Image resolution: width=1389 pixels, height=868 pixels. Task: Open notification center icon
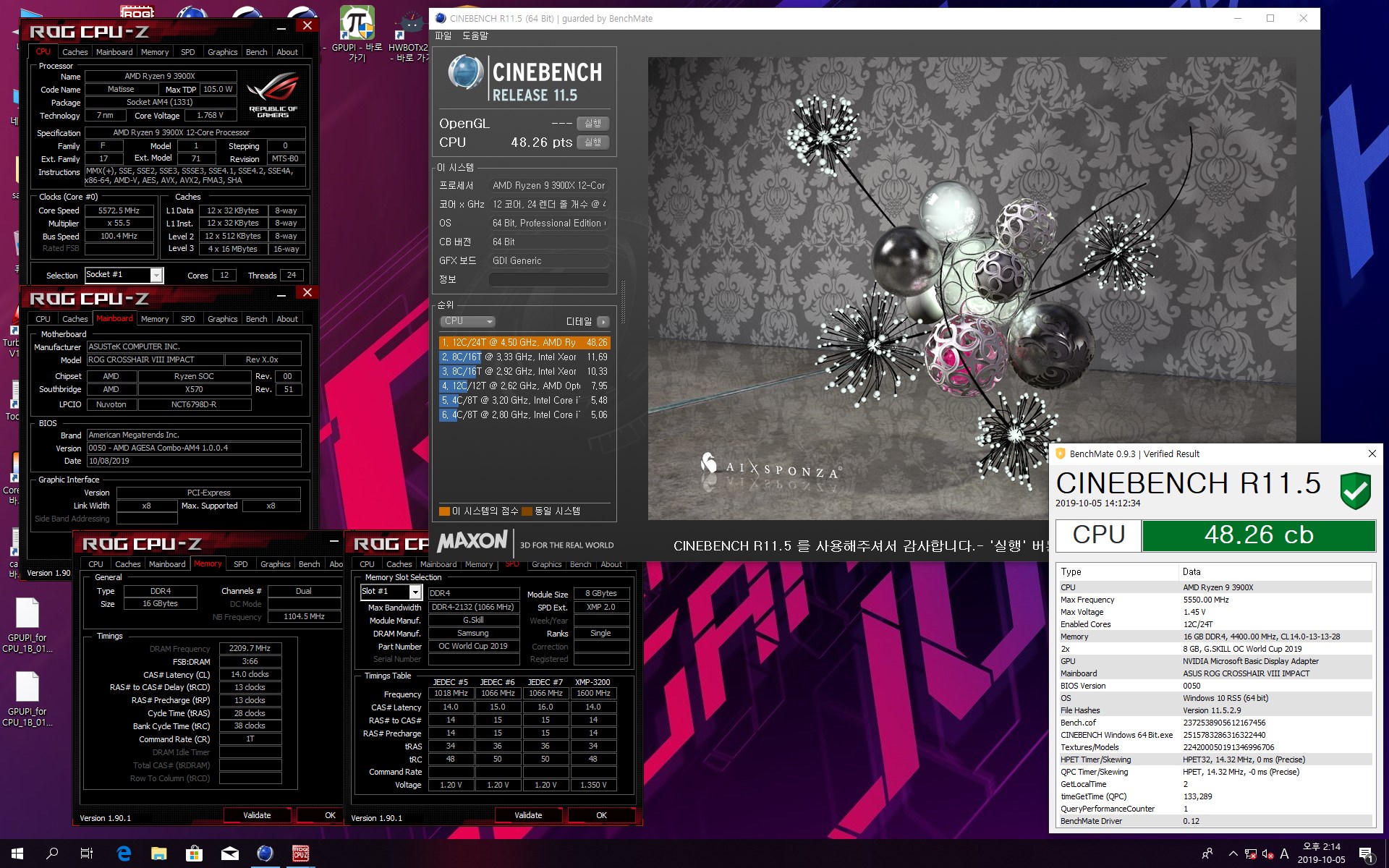point(1366,854)
